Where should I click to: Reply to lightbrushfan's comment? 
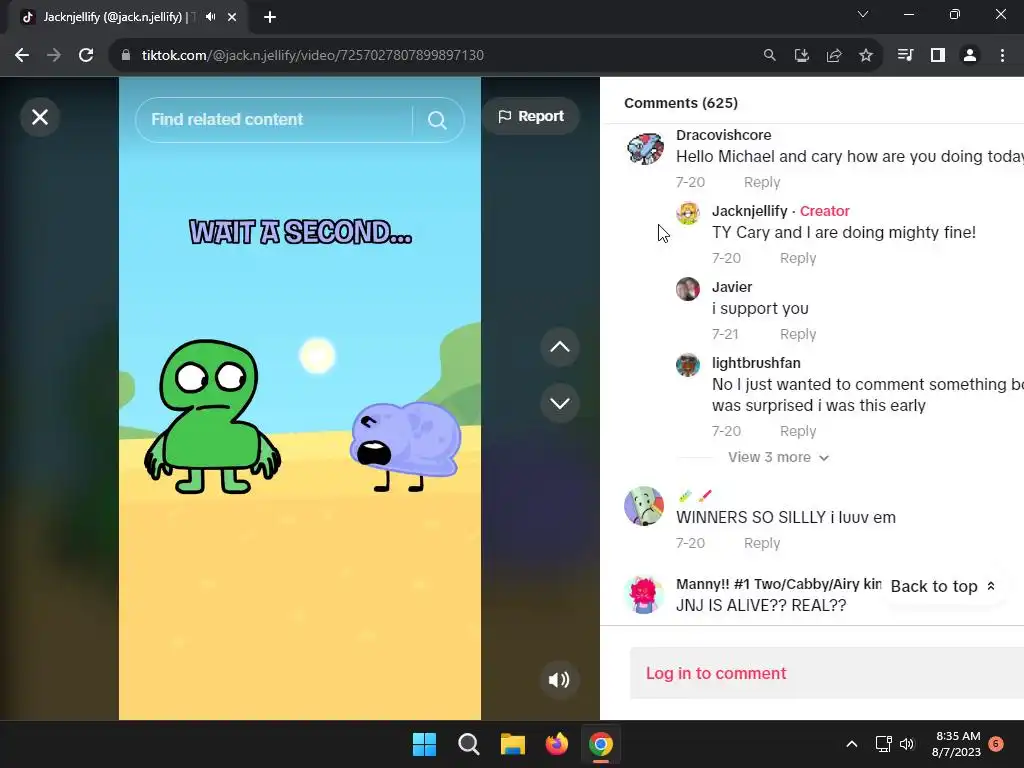(797, 431)
